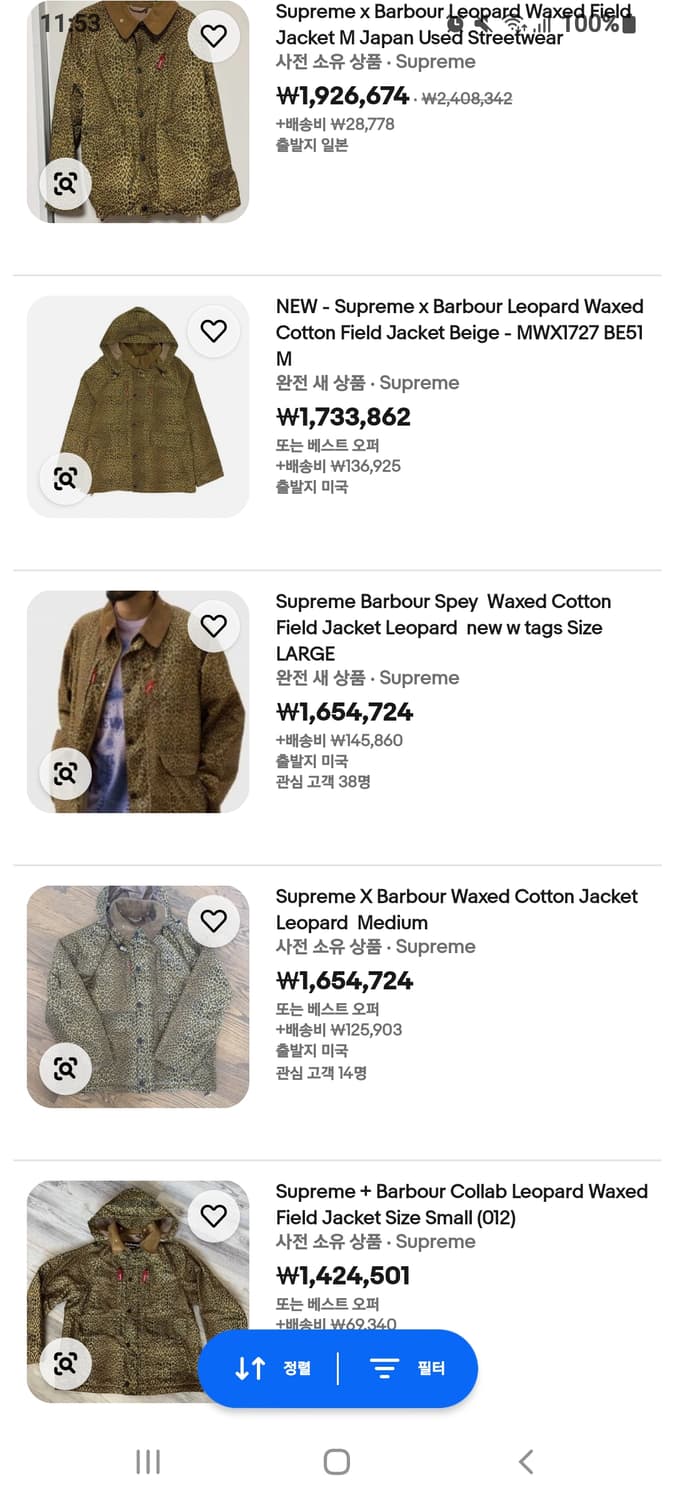This screenshot has height=1500, width=675.
Task: Favorite the Japan Used Streetwear jacket listing
Action: pyautogui.click(x=213, y=36)
